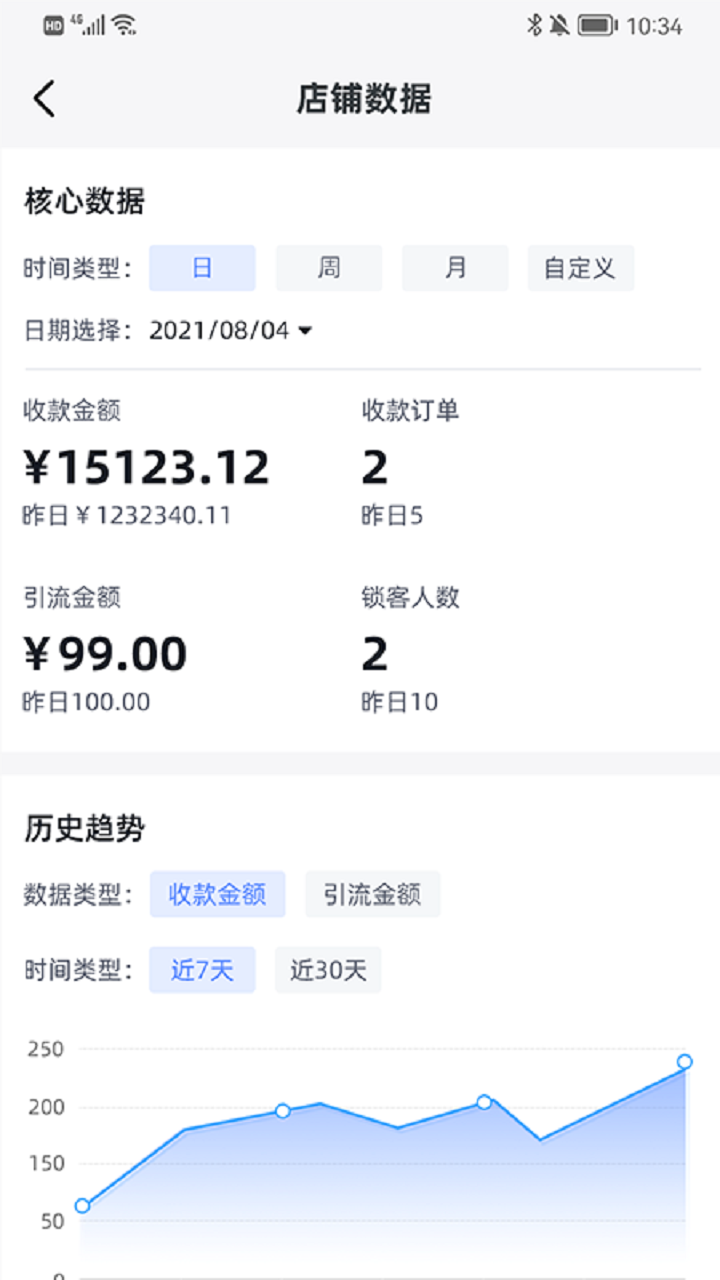This screenshot has height=1280, width=720.
Task: Tap the muted notification bell icon
Action: coord(560,26)
